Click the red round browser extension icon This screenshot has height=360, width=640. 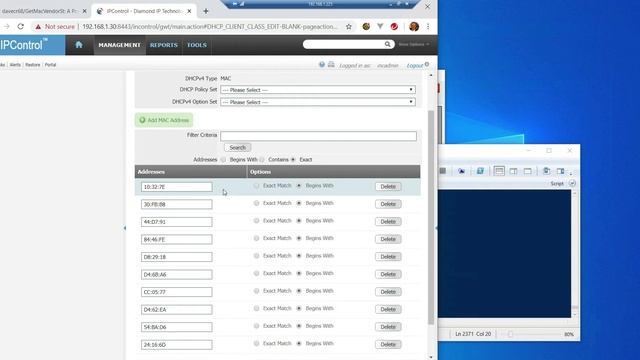394,27
